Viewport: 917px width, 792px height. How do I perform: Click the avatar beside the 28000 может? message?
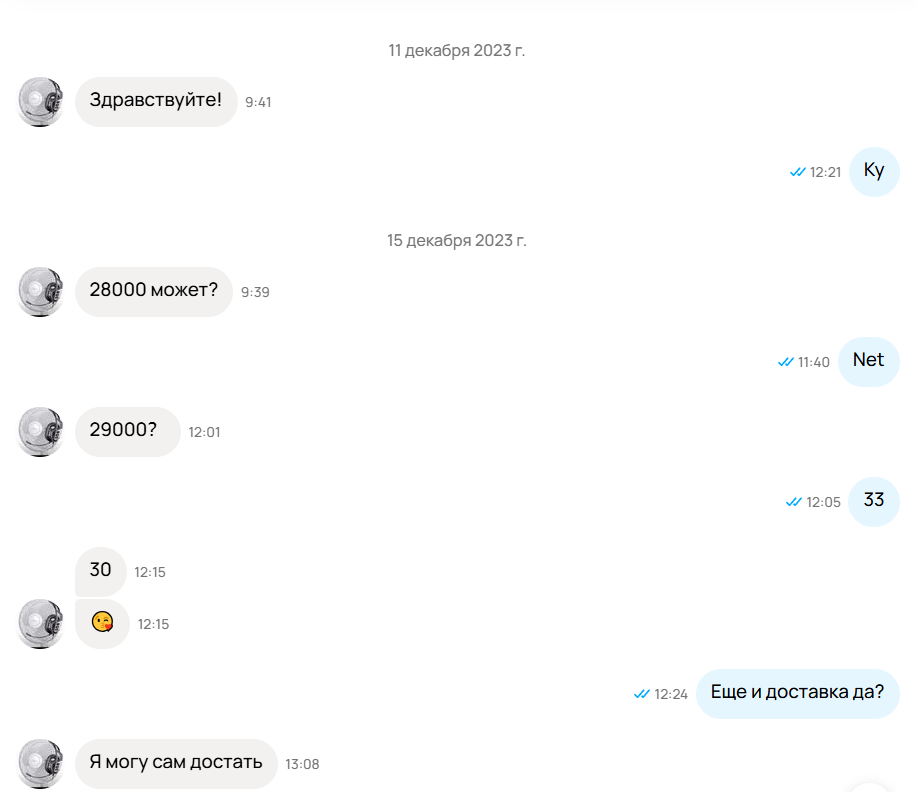[40, 292]
